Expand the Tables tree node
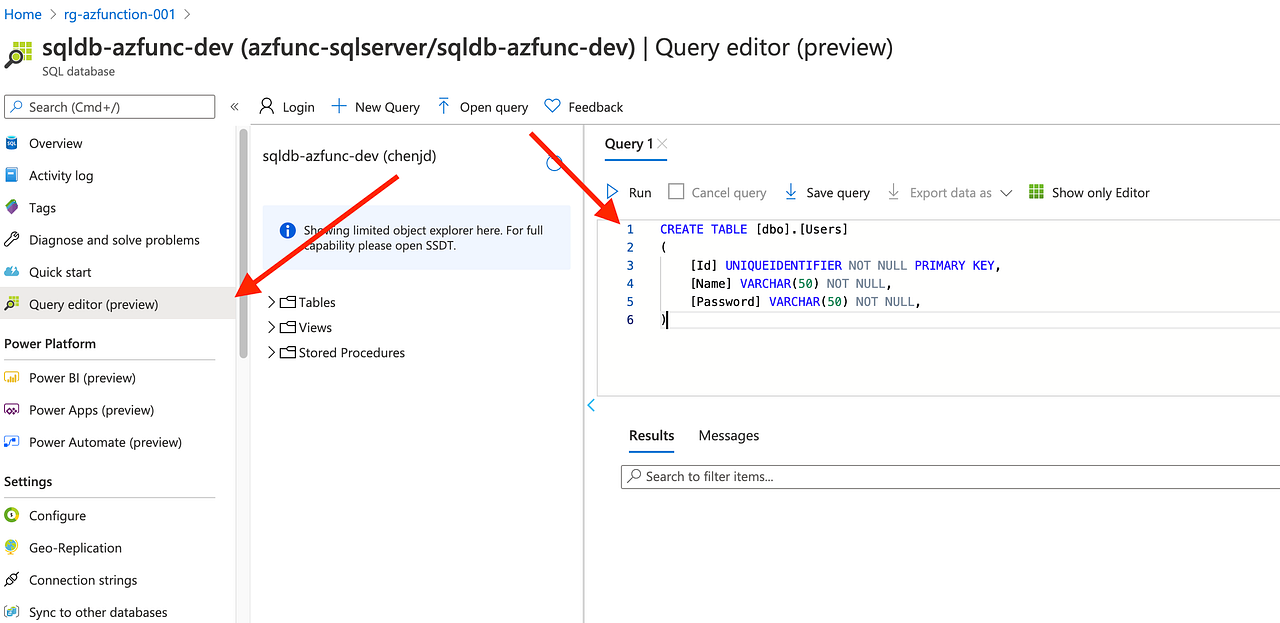 pos(270,301)
